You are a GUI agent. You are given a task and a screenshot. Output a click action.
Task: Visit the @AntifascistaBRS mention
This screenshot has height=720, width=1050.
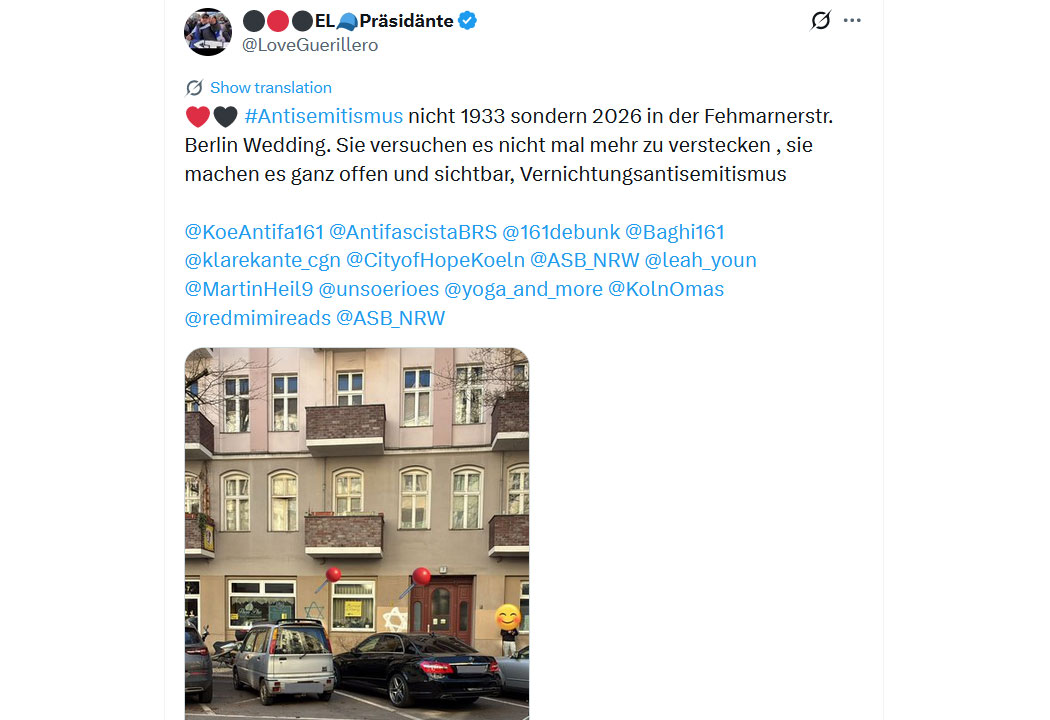(413, 232)
